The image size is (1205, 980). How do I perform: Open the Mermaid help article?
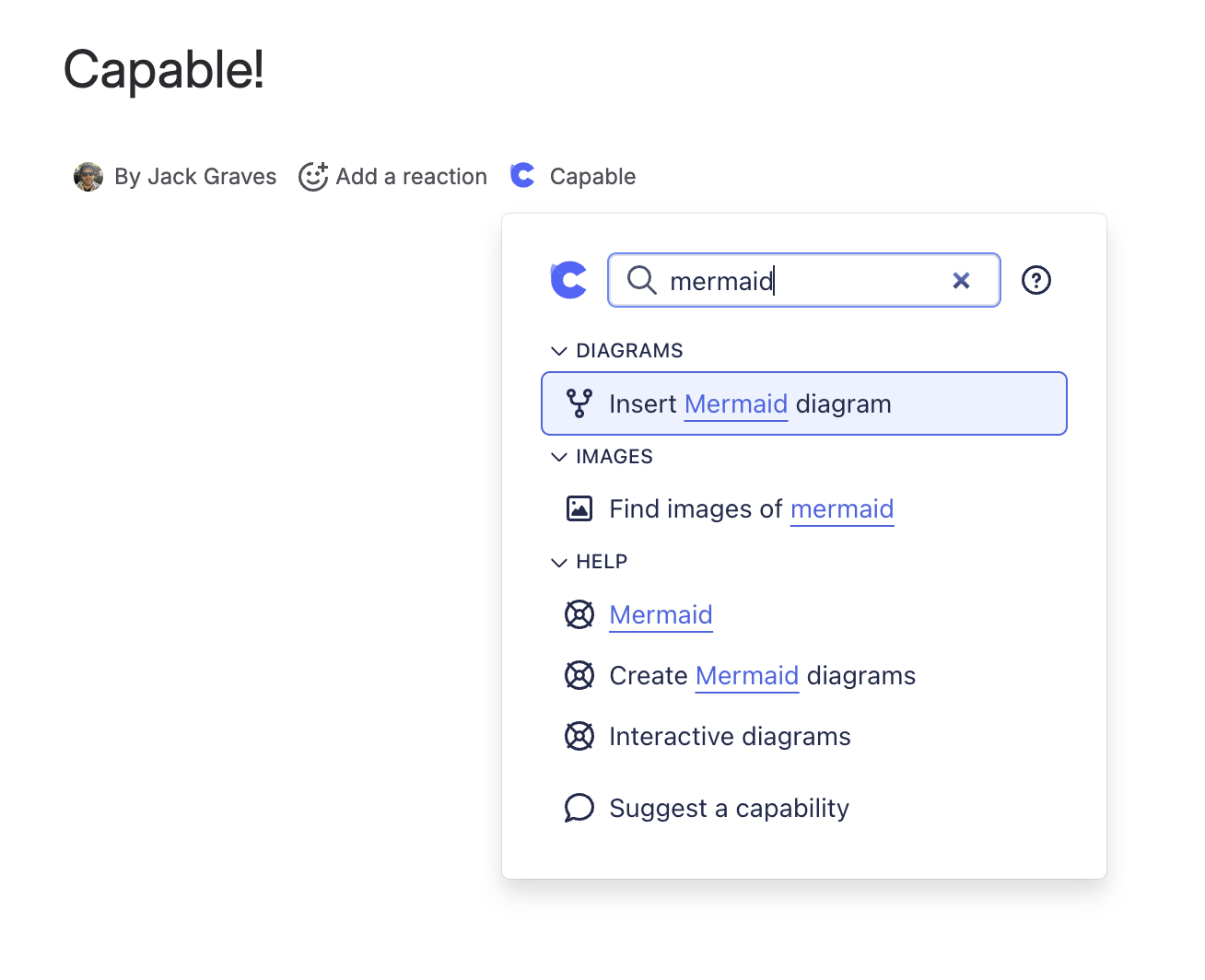pos(661,614)
